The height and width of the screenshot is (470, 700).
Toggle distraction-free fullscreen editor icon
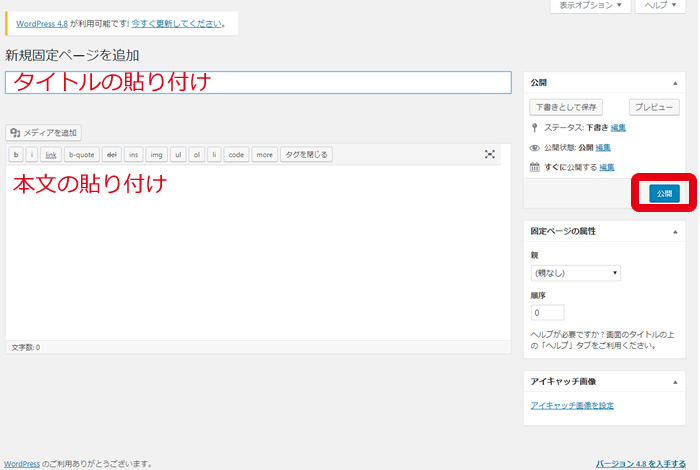tap(490, 154)
